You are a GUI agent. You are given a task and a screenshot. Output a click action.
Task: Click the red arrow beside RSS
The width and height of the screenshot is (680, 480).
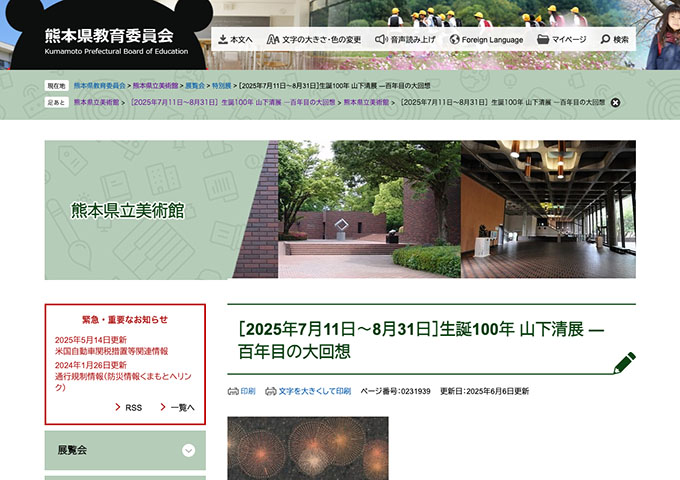[x=118, y=407]
